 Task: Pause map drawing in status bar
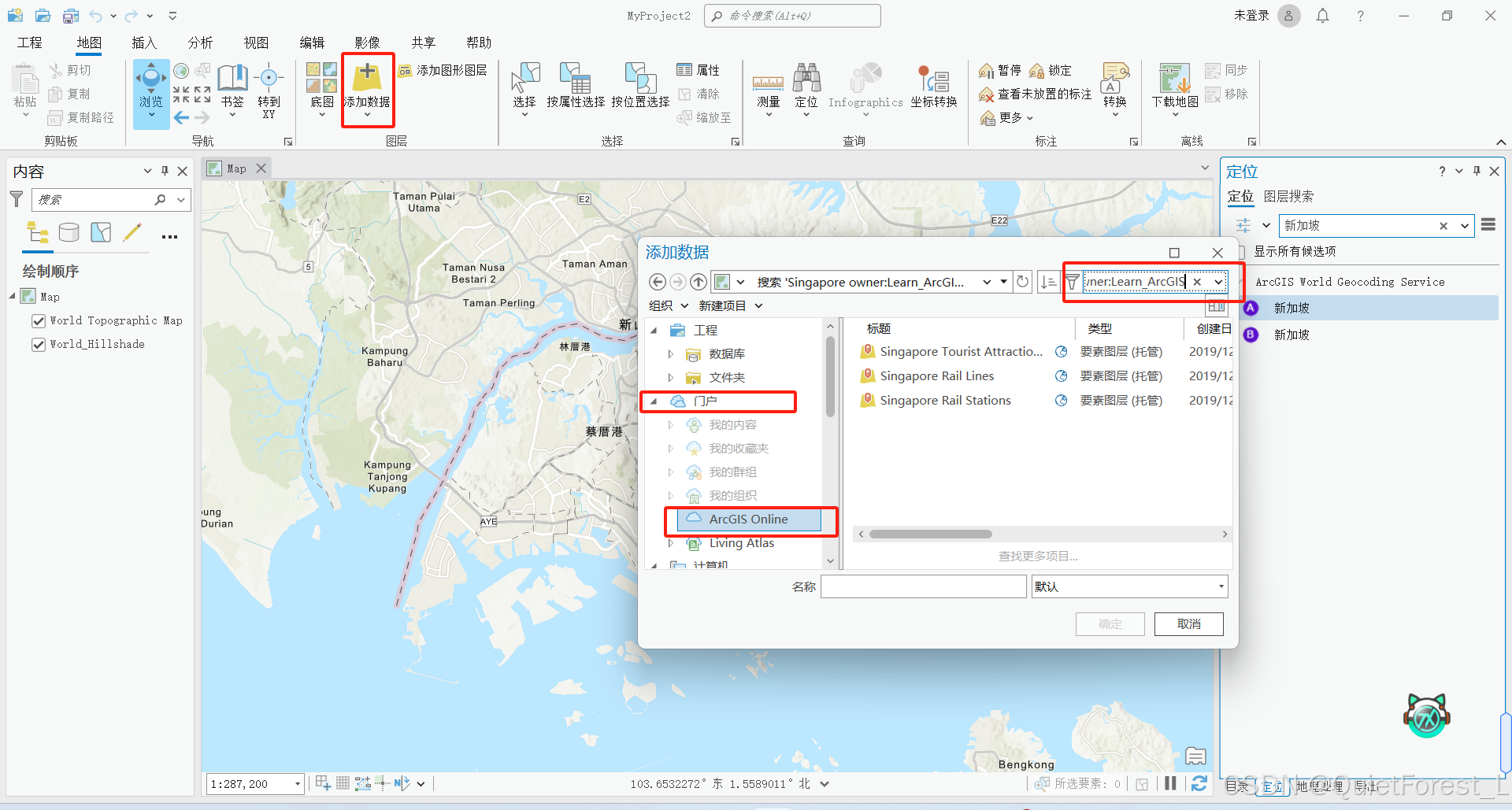pos(1170,783)
